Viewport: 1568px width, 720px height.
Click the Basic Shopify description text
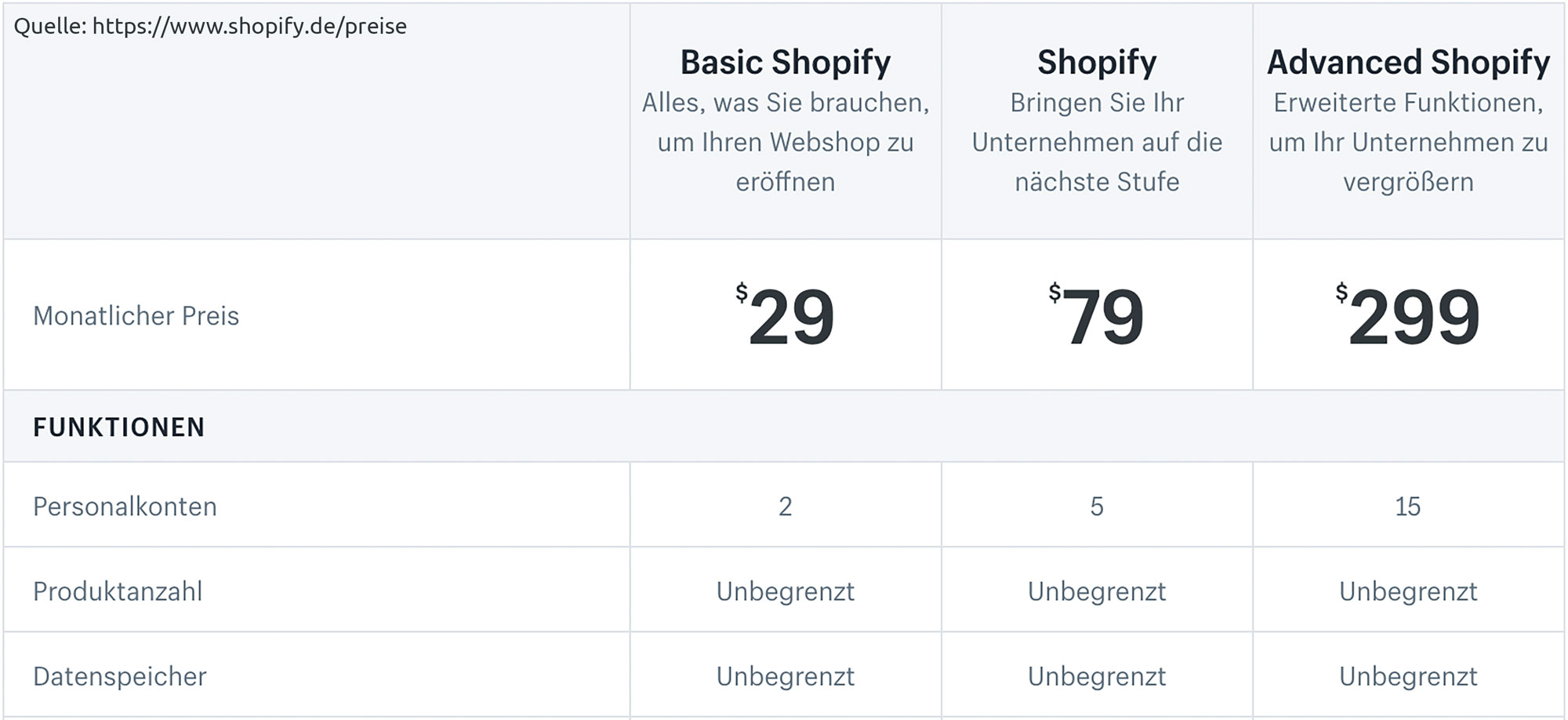(x=785, y=142)
